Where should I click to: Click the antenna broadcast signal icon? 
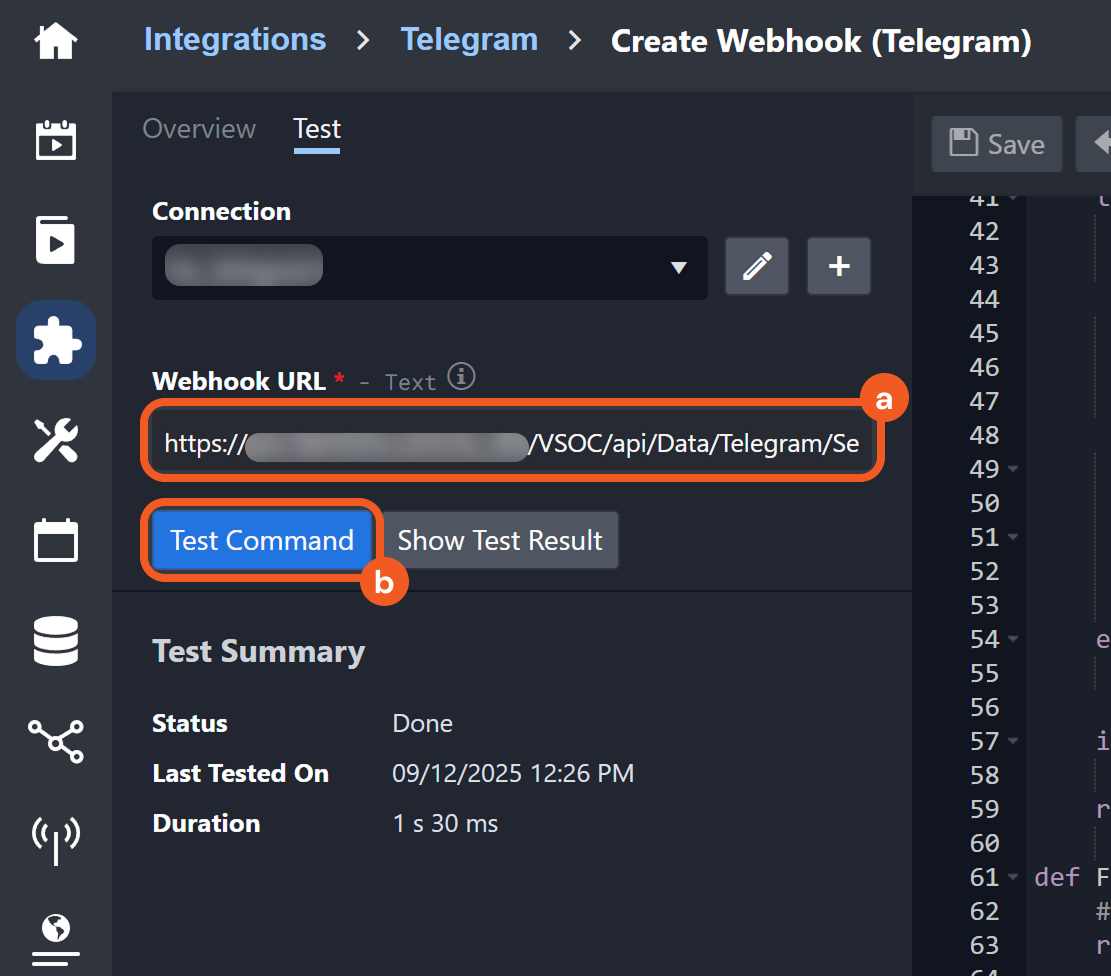(55, 838)
